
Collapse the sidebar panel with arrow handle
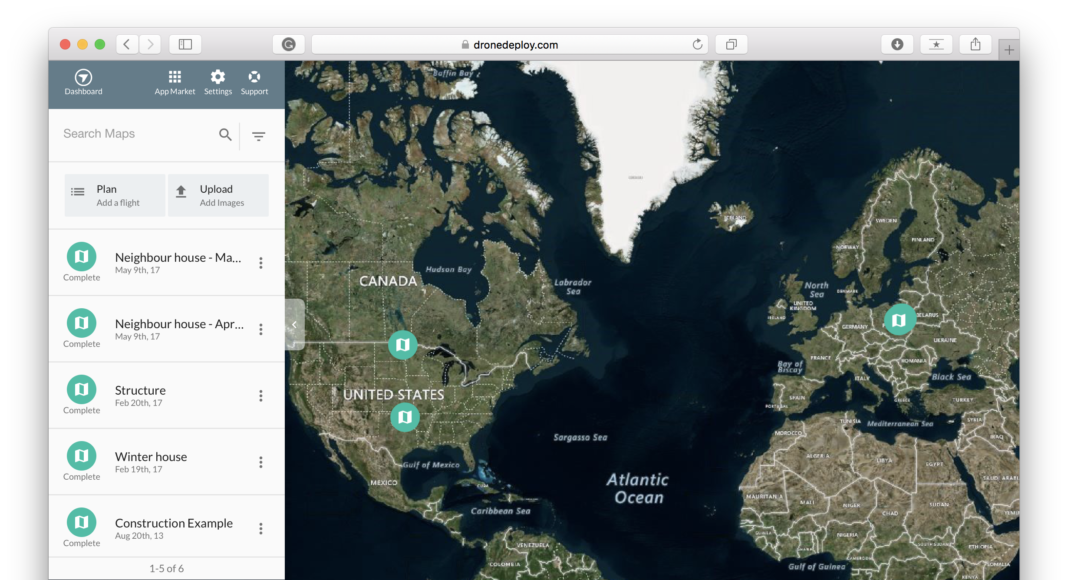tap(294, 325)
